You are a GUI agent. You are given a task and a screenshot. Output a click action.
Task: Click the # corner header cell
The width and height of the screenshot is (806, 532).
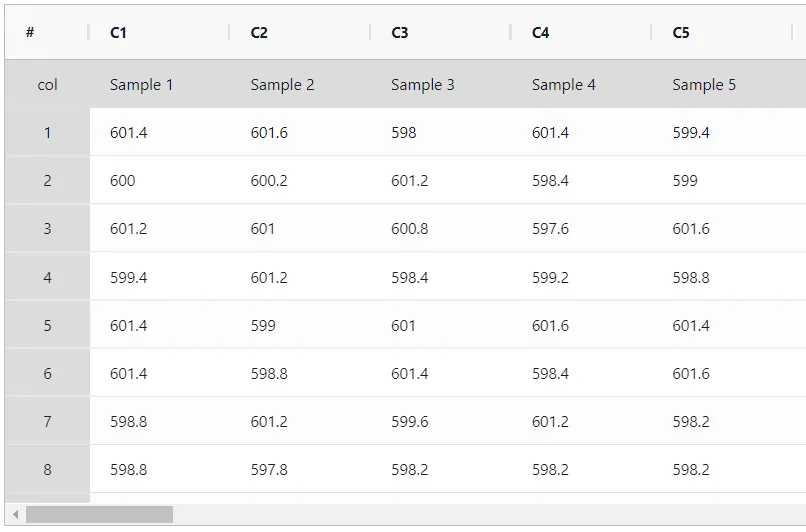coord(47,32)
